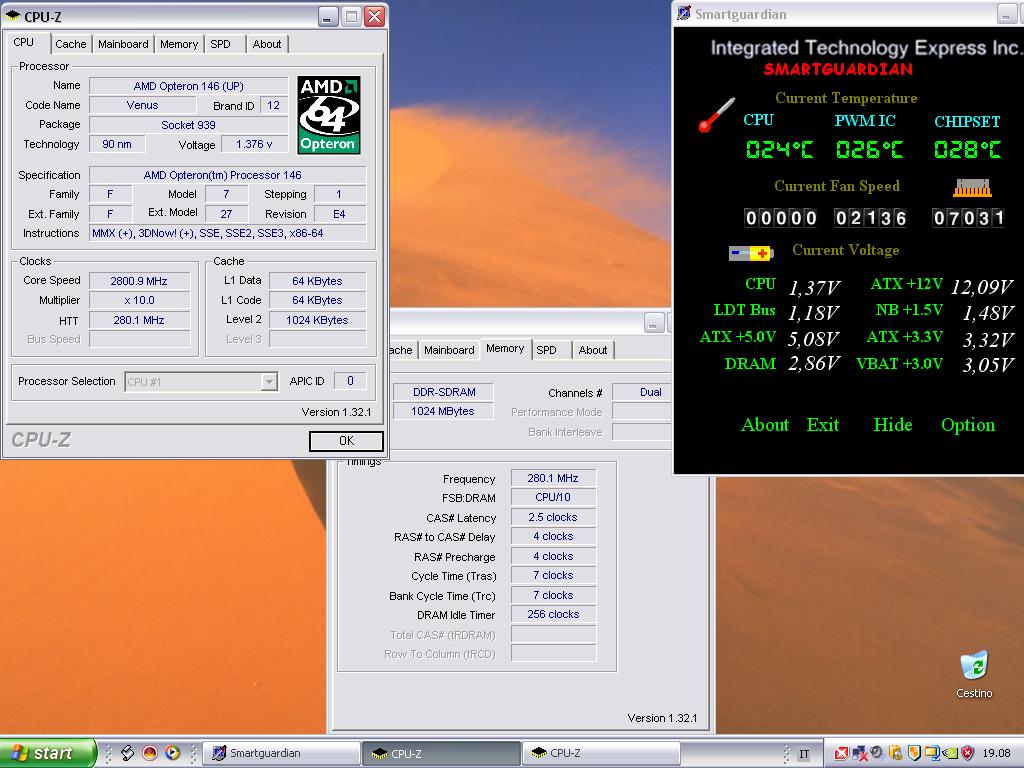Screen dimensions: 1024x768
Task: Click About link in Smartguardian
Action: coord(765,425)
